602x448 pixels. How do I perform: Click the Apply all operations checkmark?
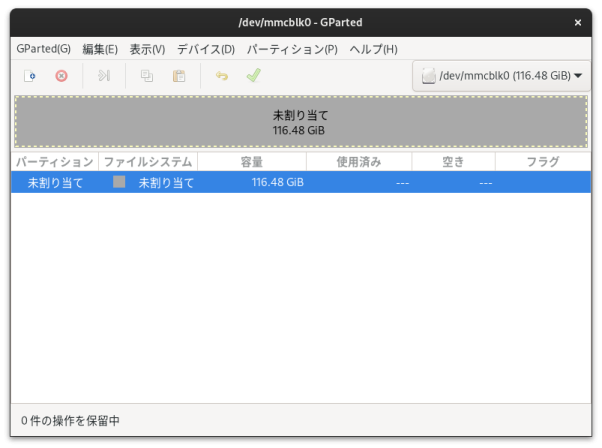tap(254, 75)
